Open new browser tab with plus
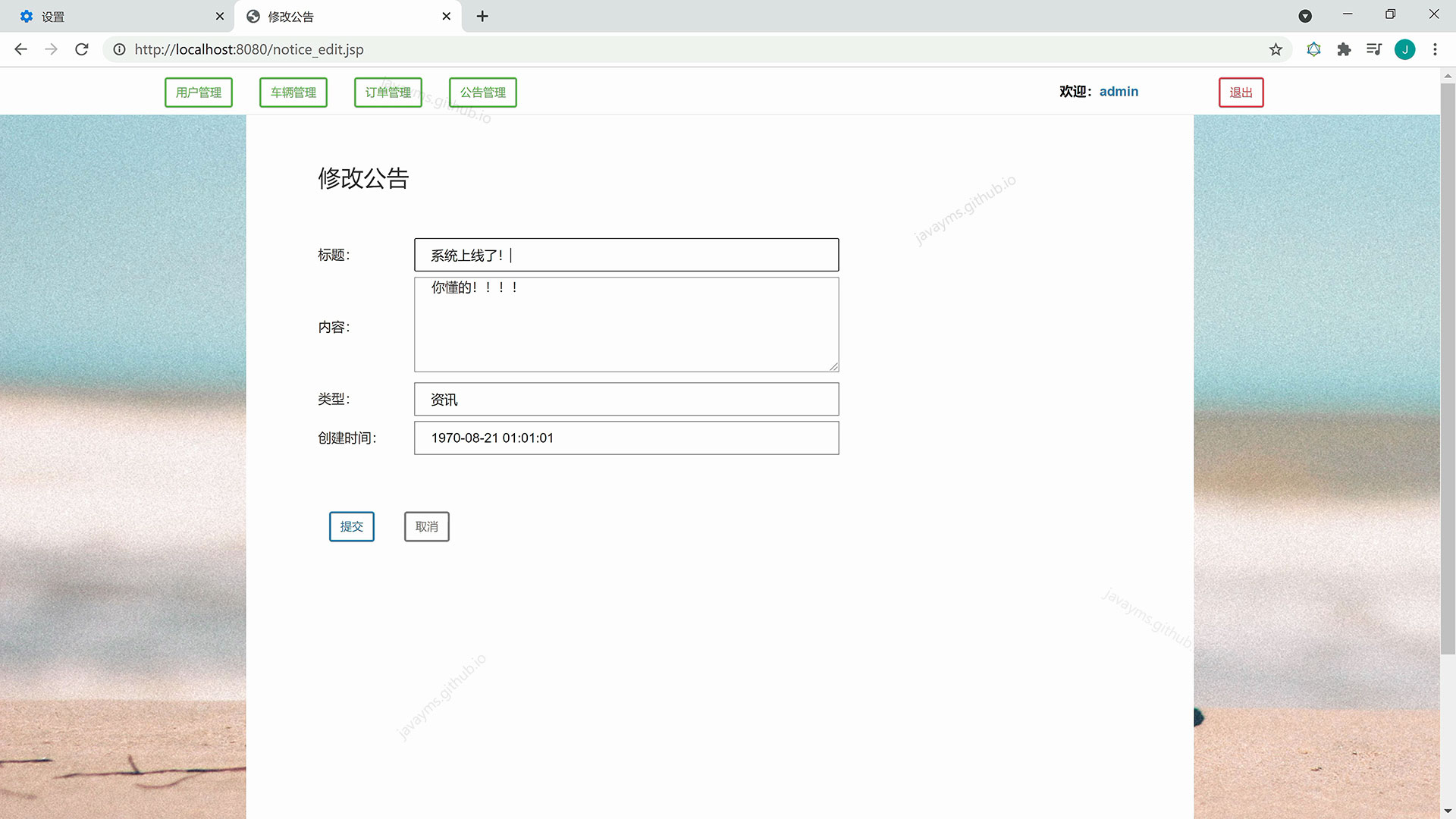Image resolution: width=1456 pixels, height=819 pixels. tap(482, 16)
